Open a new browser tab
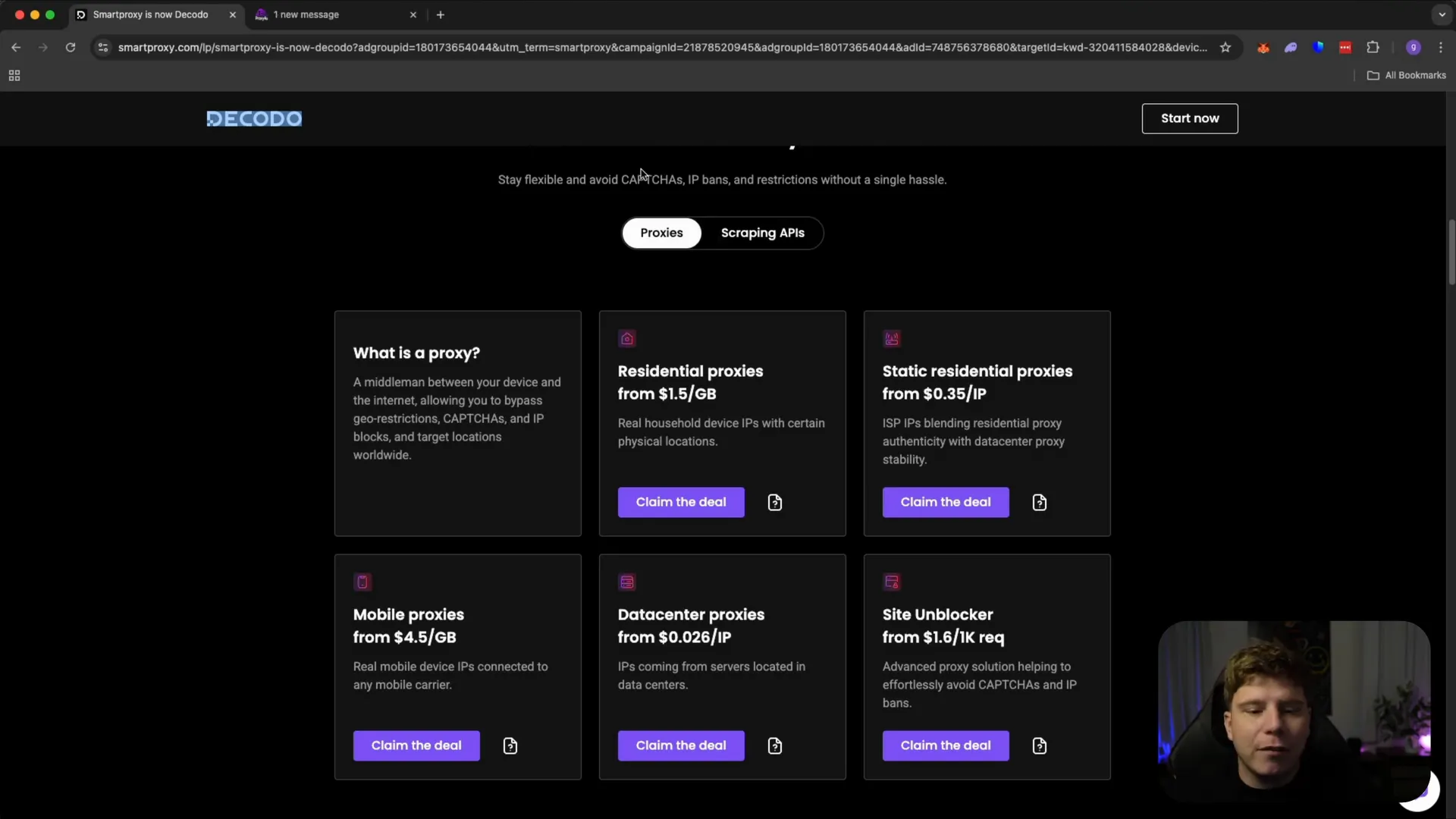1456x819 pixels. 441,14
